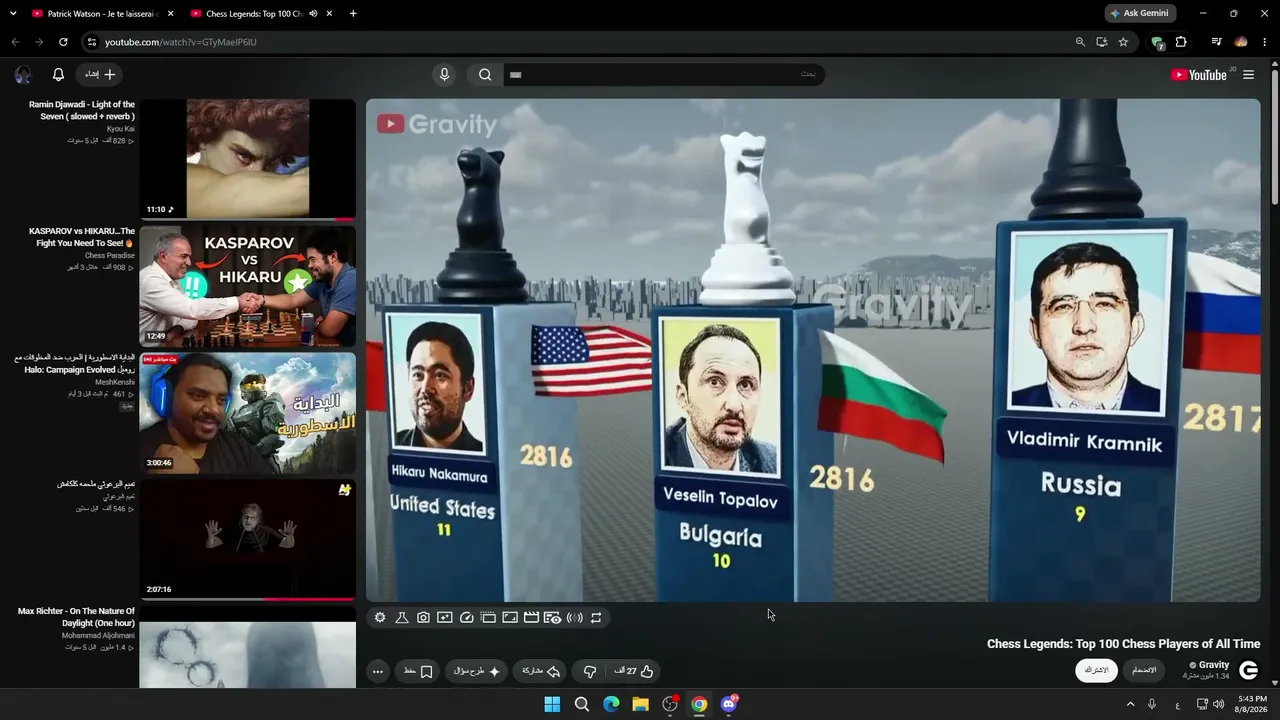Open the media controls icon in Chrome

pyautogui.click(x=1216, y=42)
